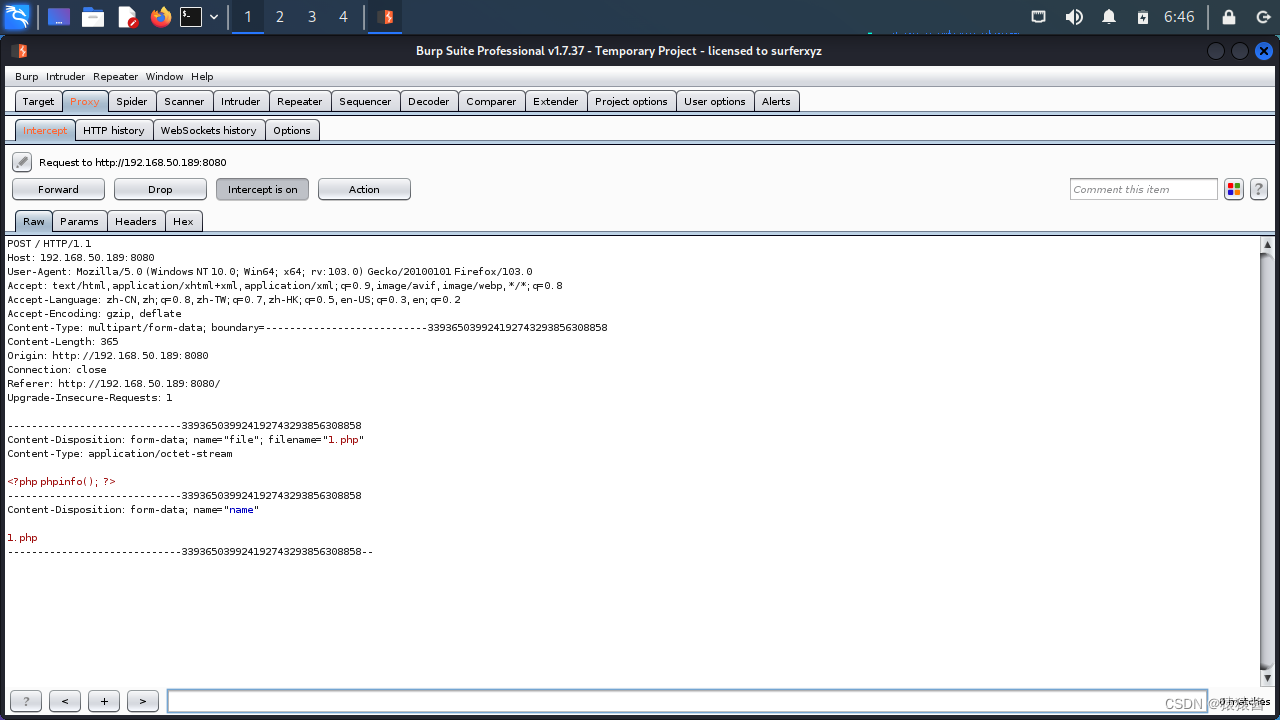Click the pencil edit icon next to the request URL
Viewport: 1280px width, 720px height.
(21, 161)
